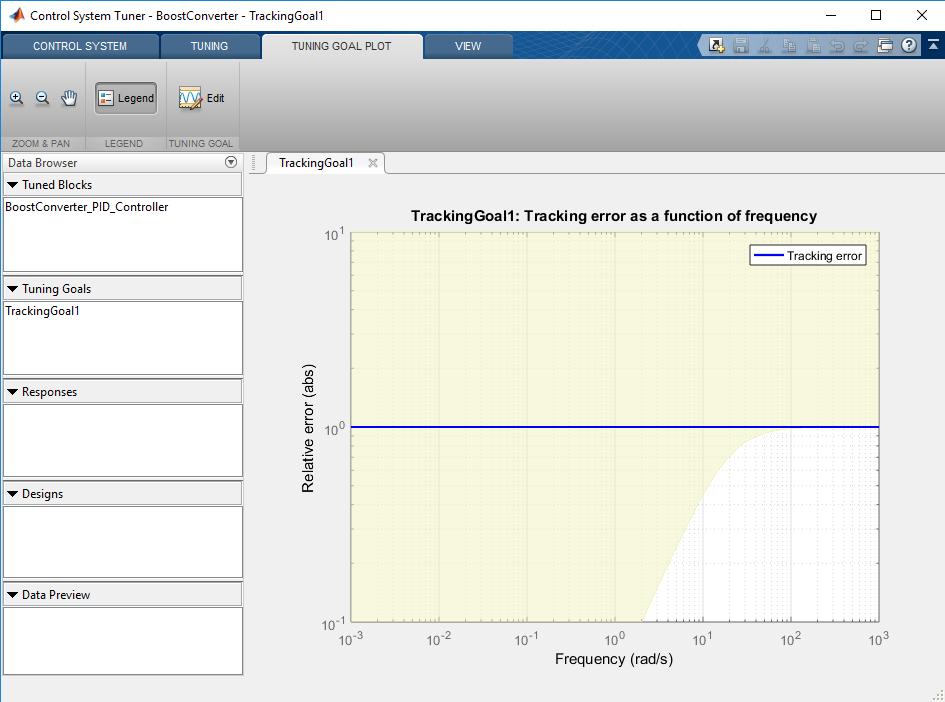Expand the Data Browser options dropdown arrow
Screen dimensions: 945x702
point(231,162)
